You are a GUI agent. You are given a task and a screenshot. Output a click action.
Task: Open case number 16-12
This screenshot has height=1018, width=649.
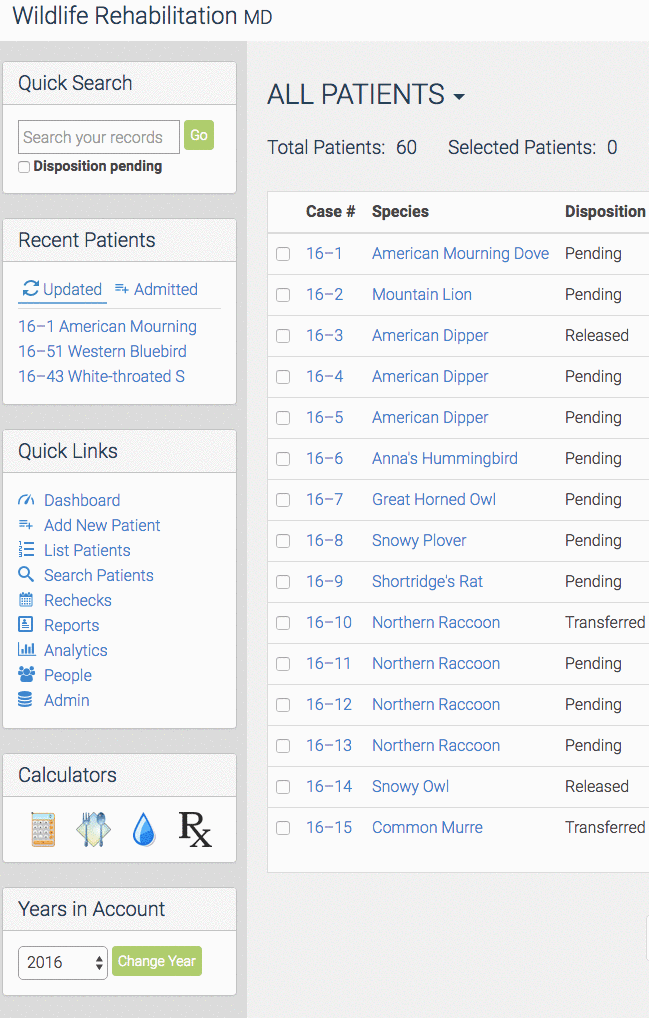pyautogui.click(x=329, y=704)
